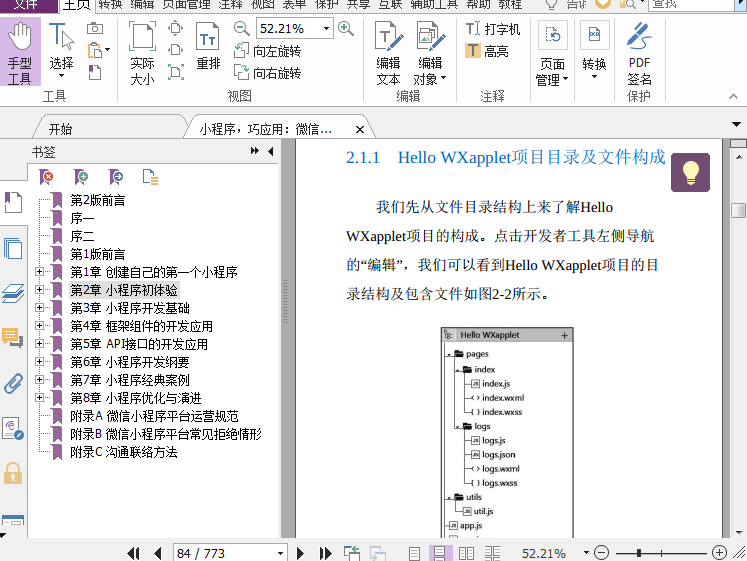
Task: Open the Edit Object (编辑对象) tool
Action: coord(430,52)
